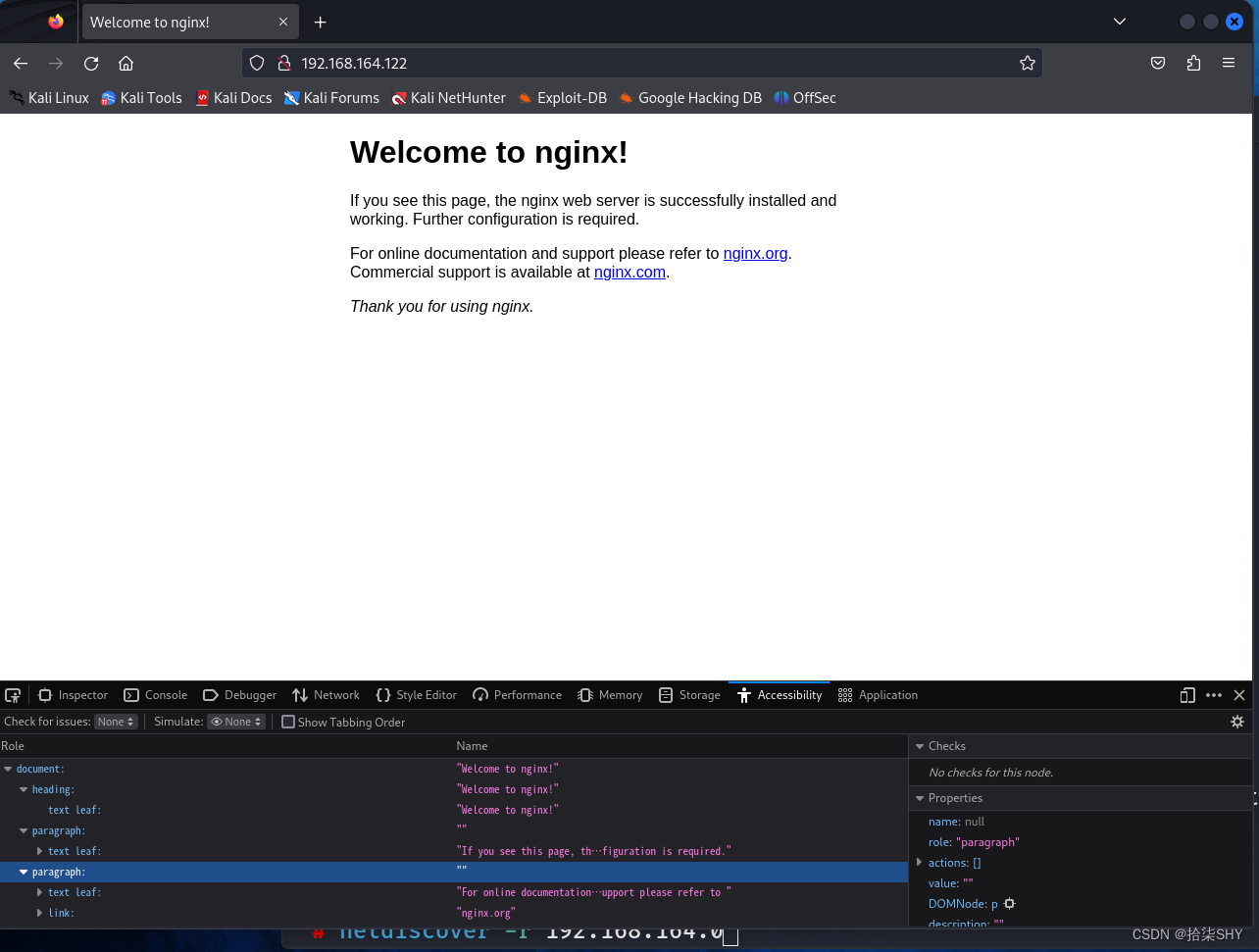1259x952 pixels.
Task: Follow the nginx.com link on the page
Action: pyautogui.click(x=629, y=273)
